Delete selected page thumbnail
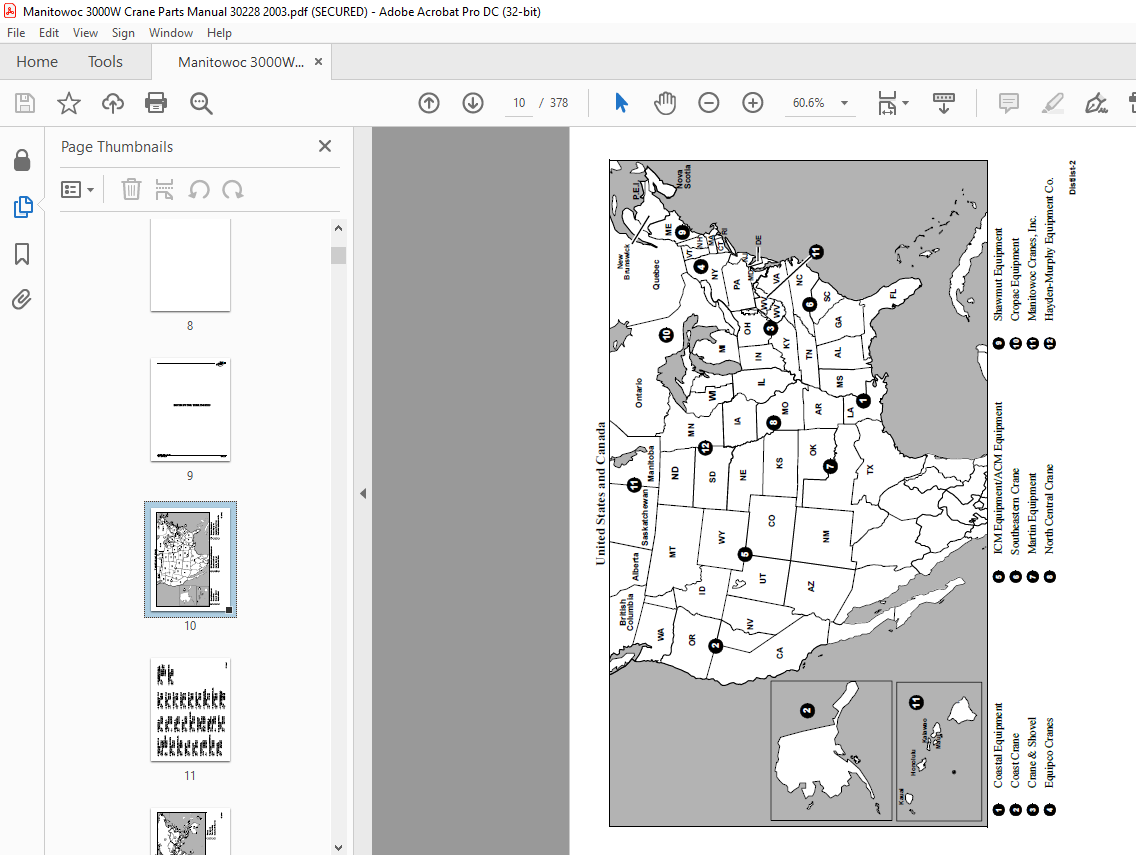The width and height of the screenshot is (1136, 855). pyautogui.click(x=131, y=190)
